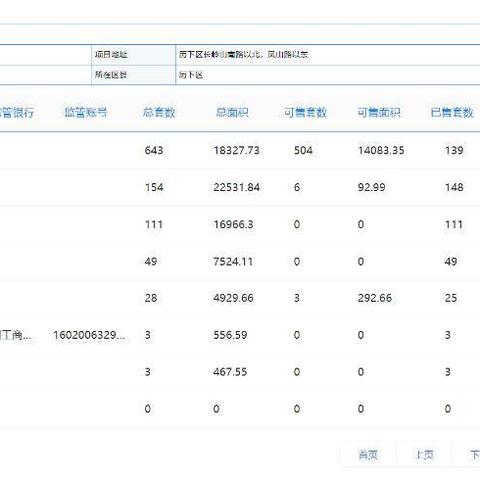Click the 可售面积 column header

[379, 112]
